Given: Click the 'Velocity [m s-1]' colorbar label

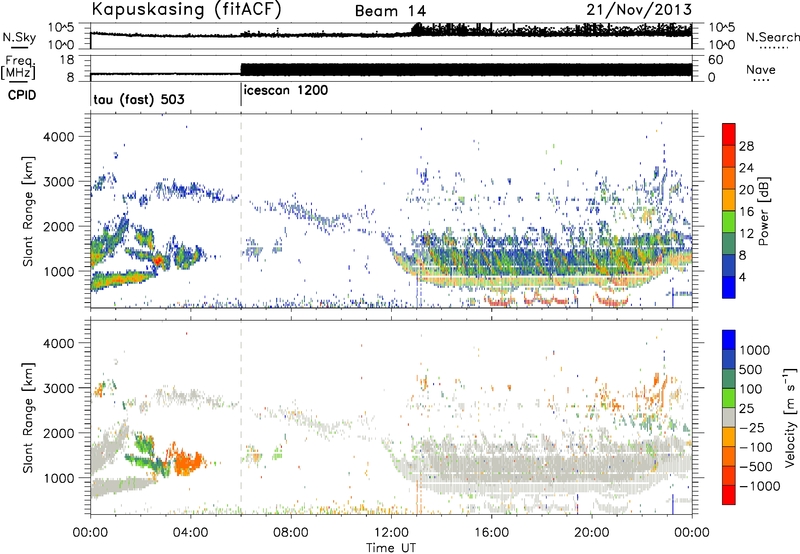Looking at the screenshot, I should [x=790, y=417].
